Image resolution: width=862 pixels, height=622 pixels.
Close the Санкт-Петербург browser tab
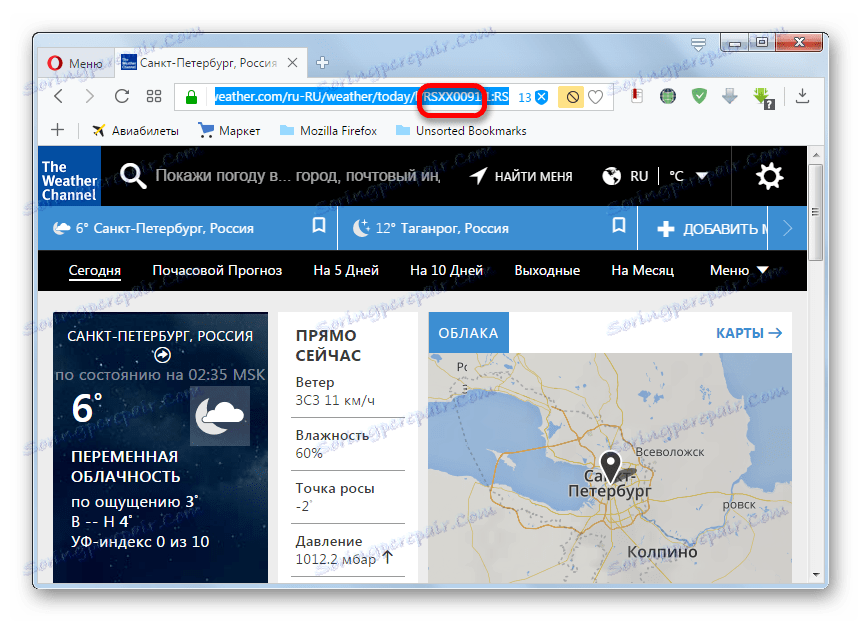click(292, 63)
